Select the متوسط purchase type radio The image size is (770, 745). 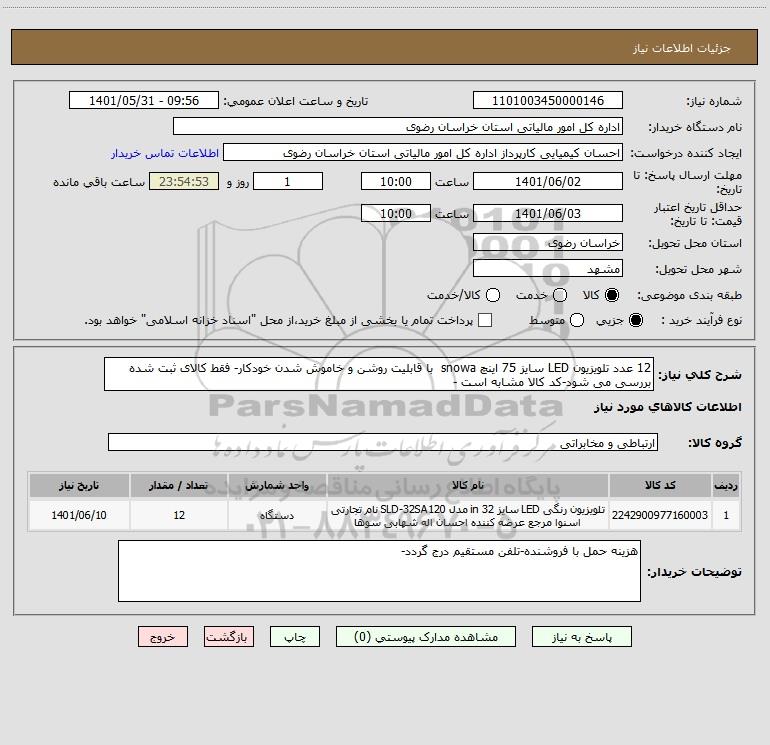click(577, 320)
